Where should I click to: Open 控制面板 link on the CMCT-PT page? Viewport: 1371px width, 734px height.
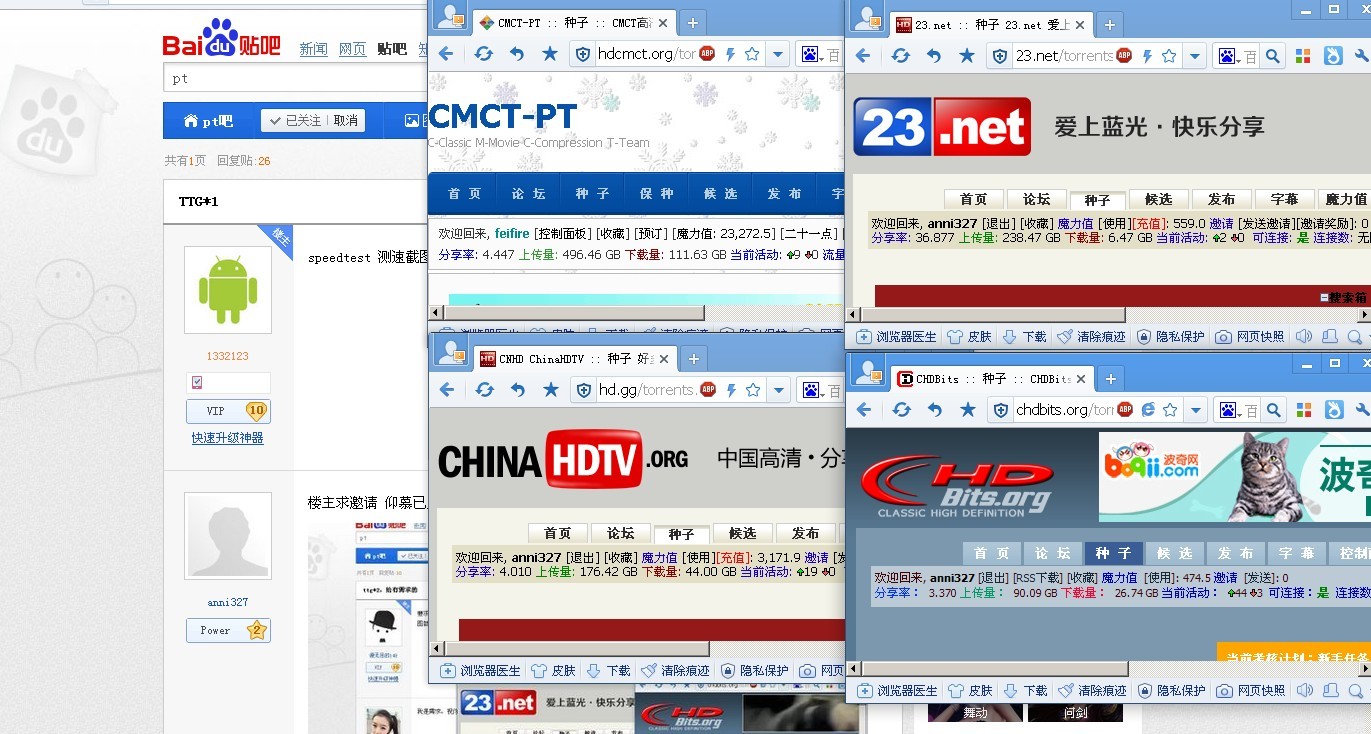tap(563, 233)
